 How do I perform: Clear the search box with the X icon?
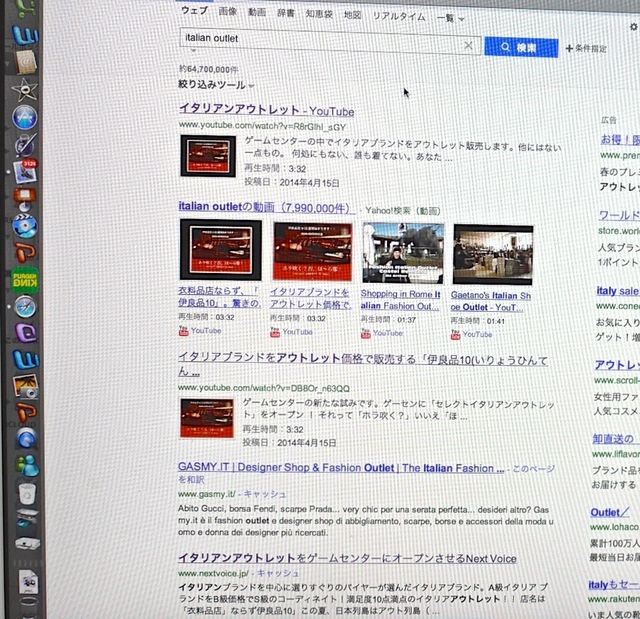click(x=468, y=45)
